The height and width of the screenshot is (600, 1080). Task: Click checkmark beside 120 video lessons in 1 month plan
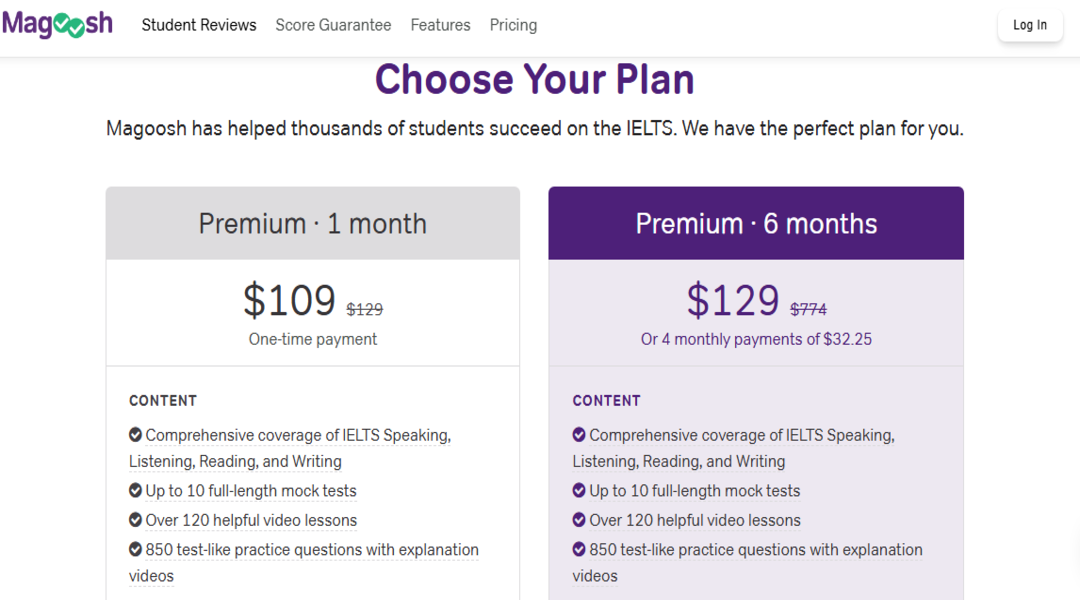[136, 520]
